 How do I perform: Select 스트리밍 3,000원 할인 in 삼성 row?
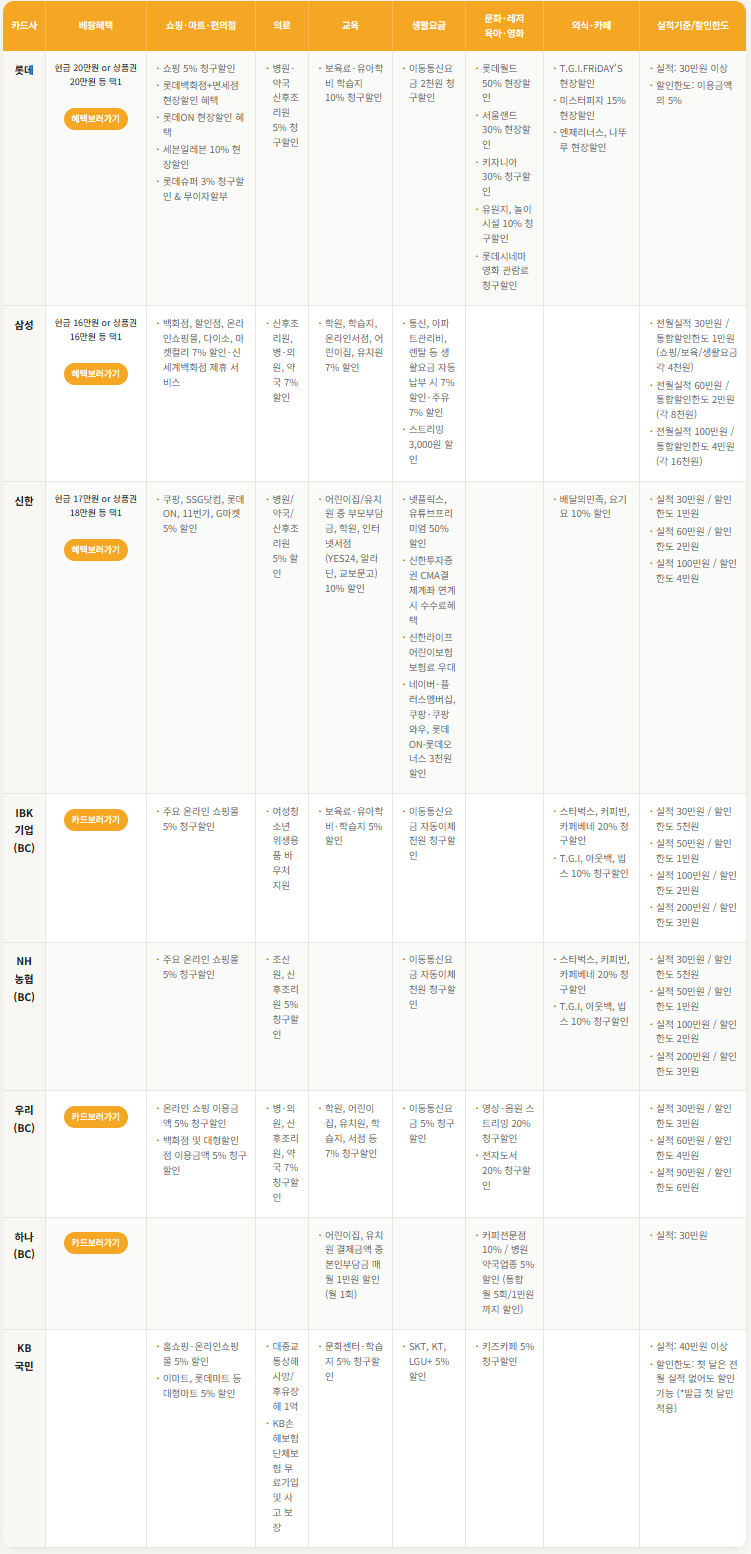[432, 444]
